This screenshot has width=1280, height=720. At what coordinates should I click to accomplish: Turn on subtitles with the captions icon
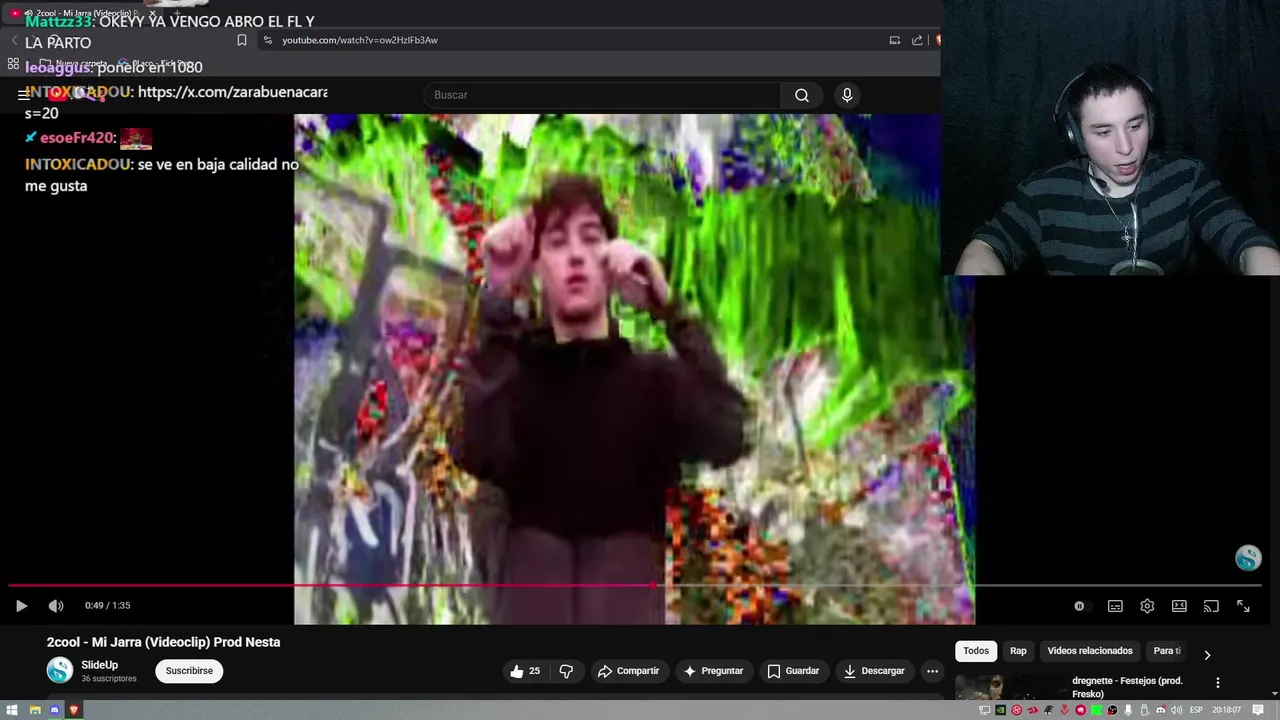click(1115, 606)
